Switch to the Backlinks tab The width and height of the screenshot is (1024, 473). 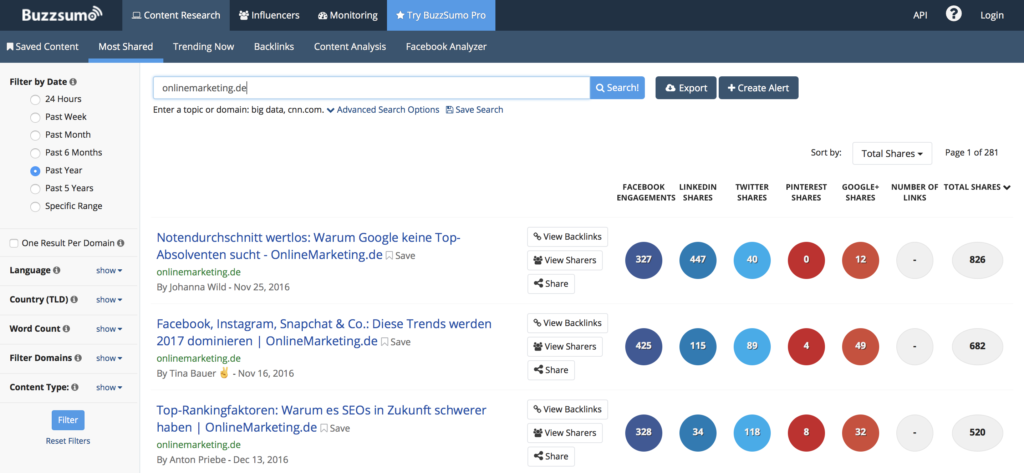pyautogui.click(x=274, y=47)
